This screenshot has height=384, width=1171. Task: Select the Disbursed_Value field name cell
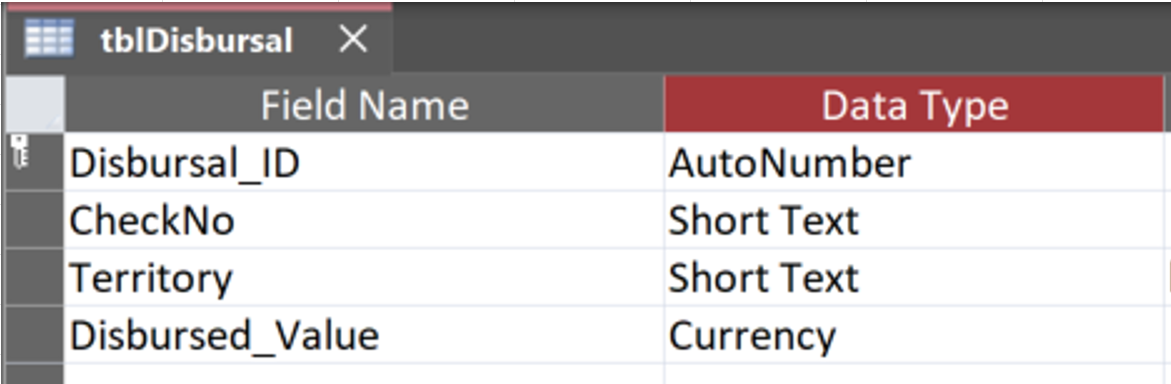click(364, 335)
